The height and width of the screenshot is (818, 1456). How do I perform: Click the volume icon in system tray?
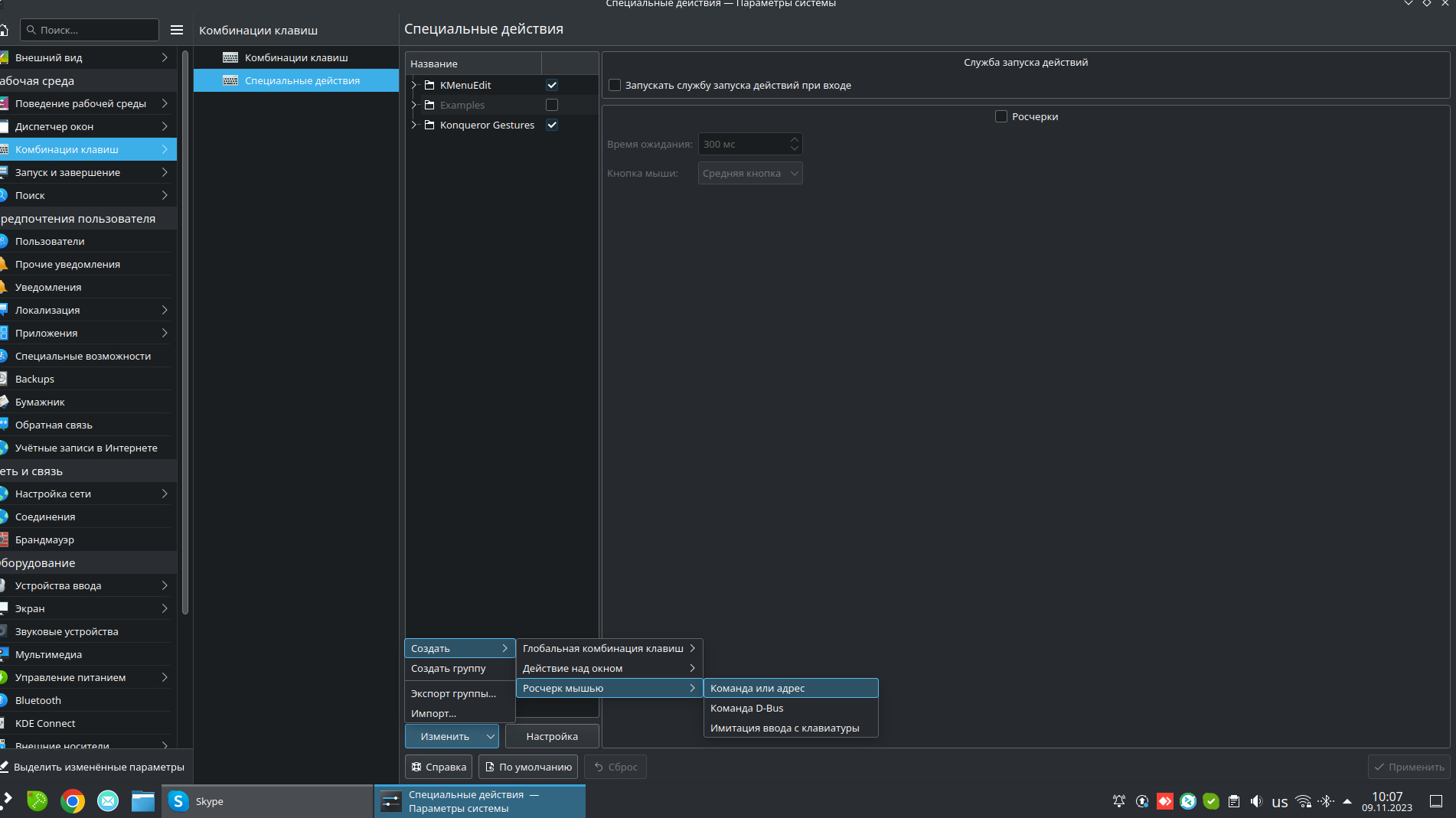point(1256,801)
